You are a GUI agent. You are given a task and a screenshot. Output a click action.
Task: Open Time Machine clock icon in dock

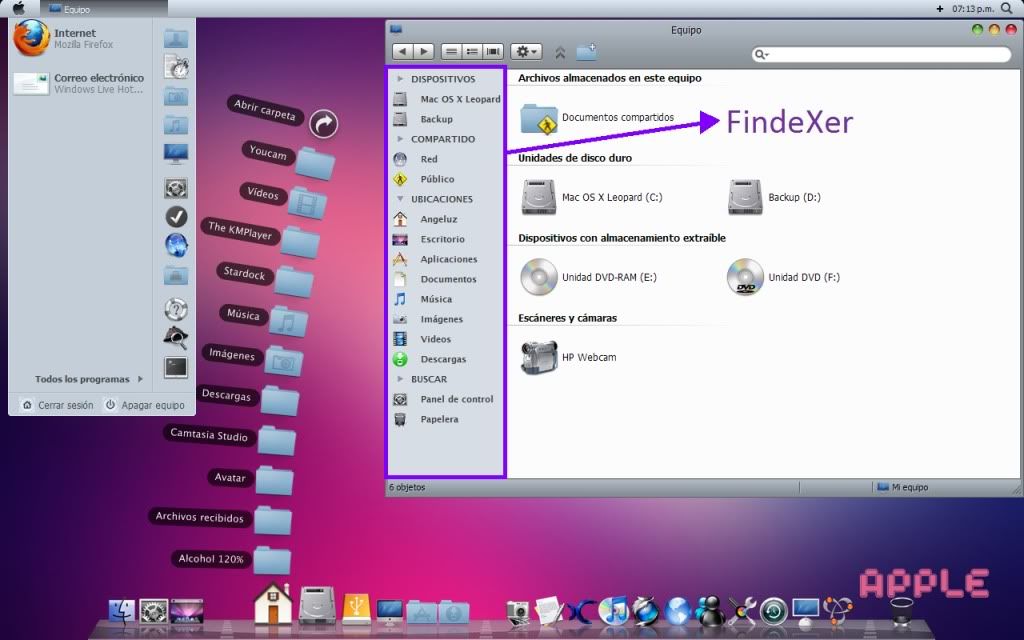(774, 613)
